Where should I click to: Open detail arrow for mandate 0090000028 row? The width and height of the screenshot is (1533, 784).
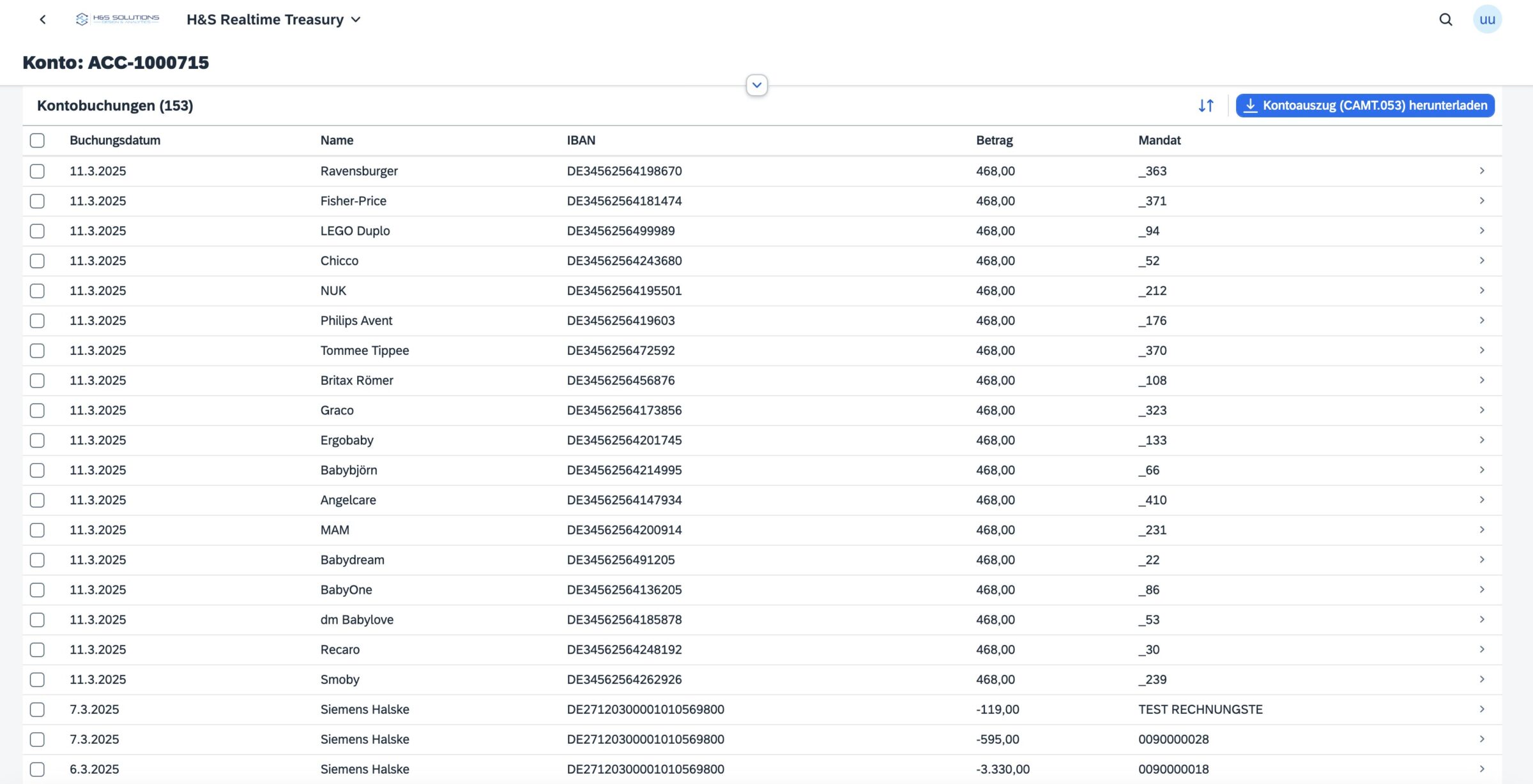click(1482, 739)
